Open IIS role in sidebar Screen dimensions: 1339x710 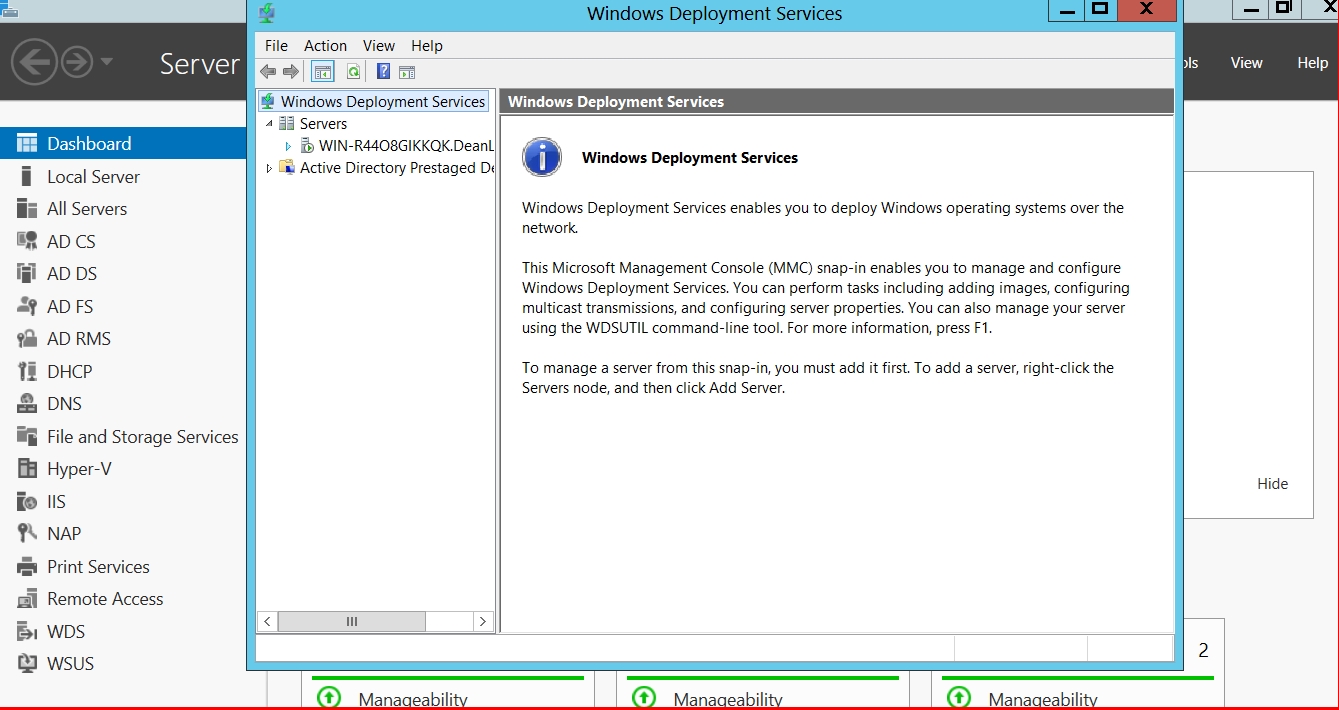pyautogui.click(x=123, y=502)
